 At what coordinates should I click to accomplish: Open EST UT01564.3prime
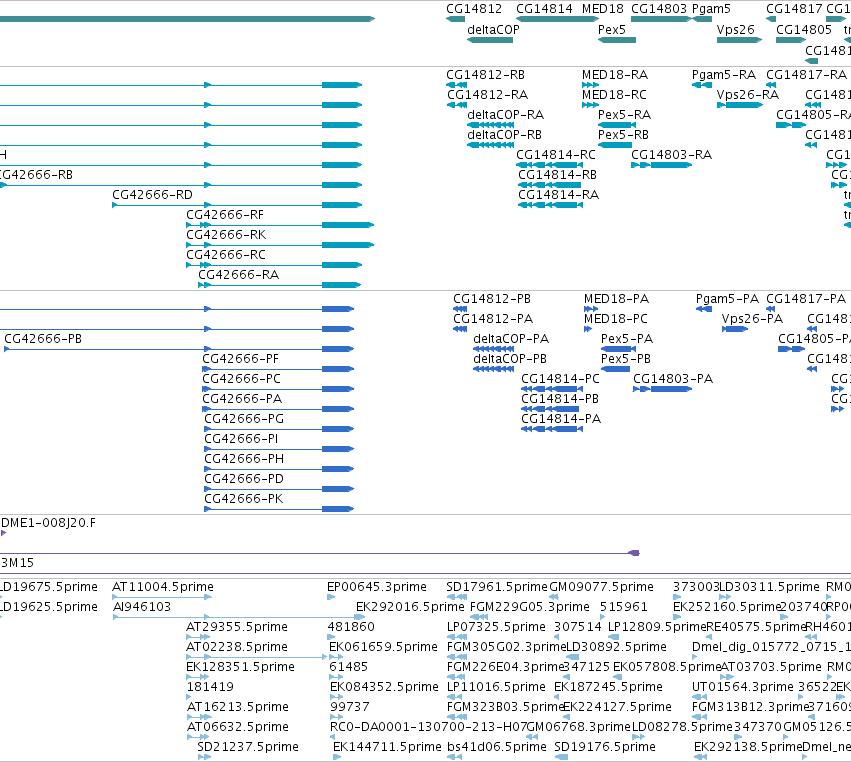pyautogui.click(x=742, y=687)
